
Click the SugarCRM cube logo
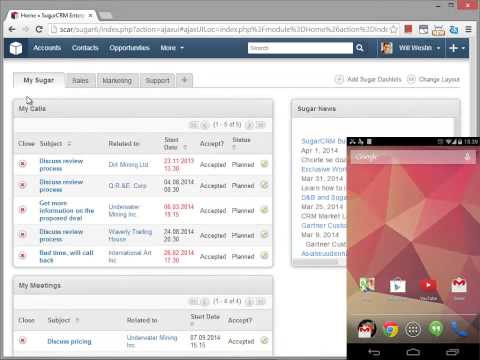tap(16, 48)
